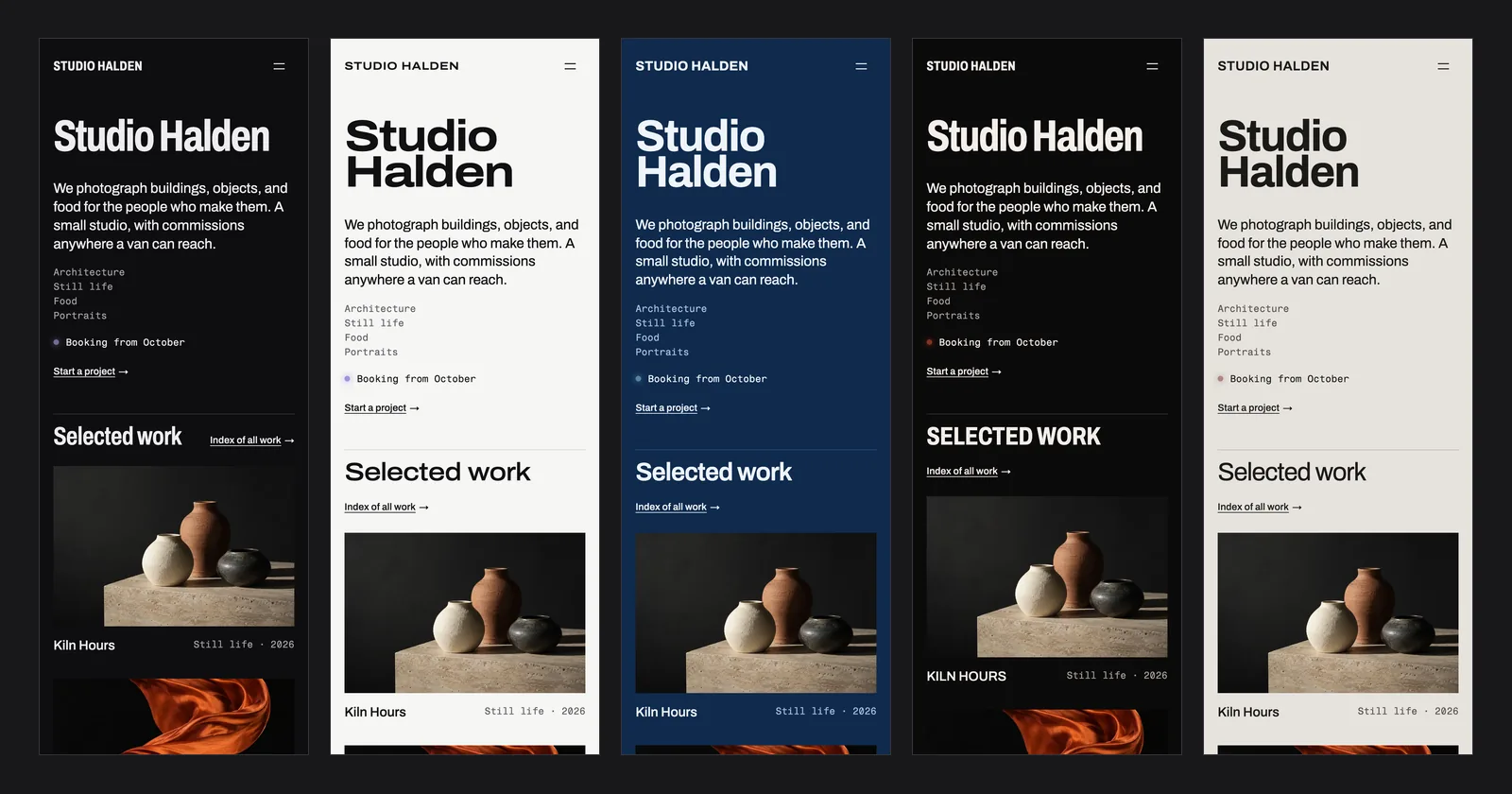Click 'Booking from October' in the white mockup
Viewport: 1512px width, 794px height.
(x=416, y=379)
